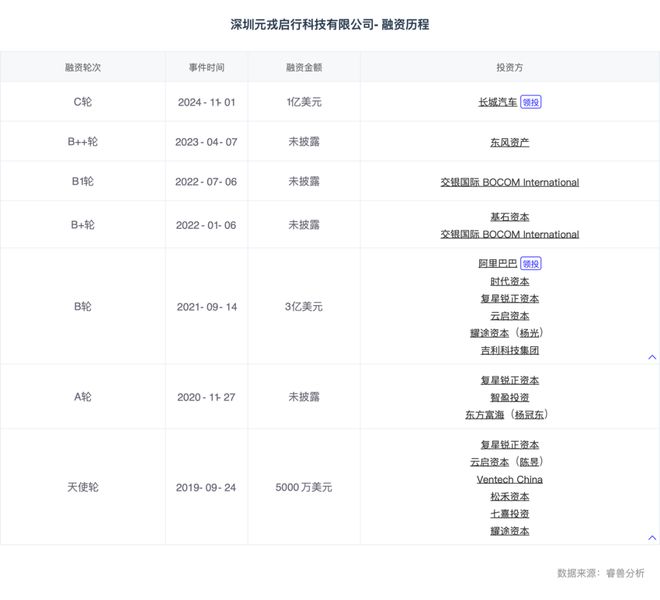
Task: Open investor link 时代资本
Action: (509, 281)
